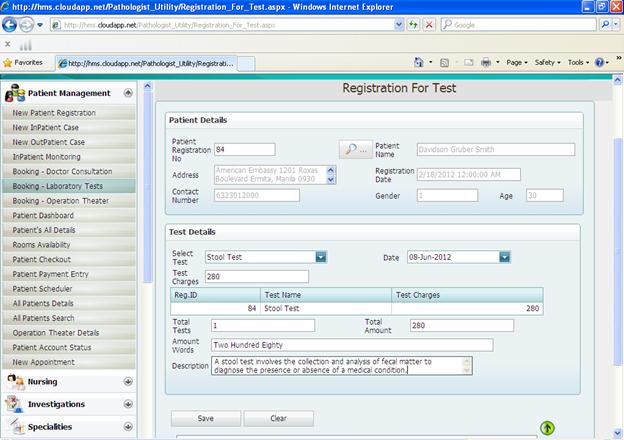Viewport: 624px width, 440px height.
Task: Click the Refresh page icon in address bar
Action: (x=413, y=25)
